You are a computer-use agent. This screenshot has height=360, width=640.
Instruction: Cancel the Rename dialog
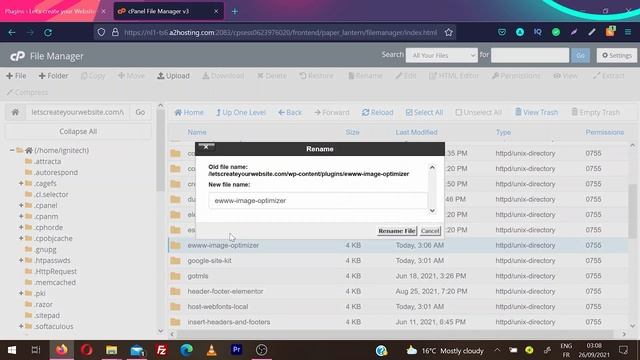click(430, 231)
